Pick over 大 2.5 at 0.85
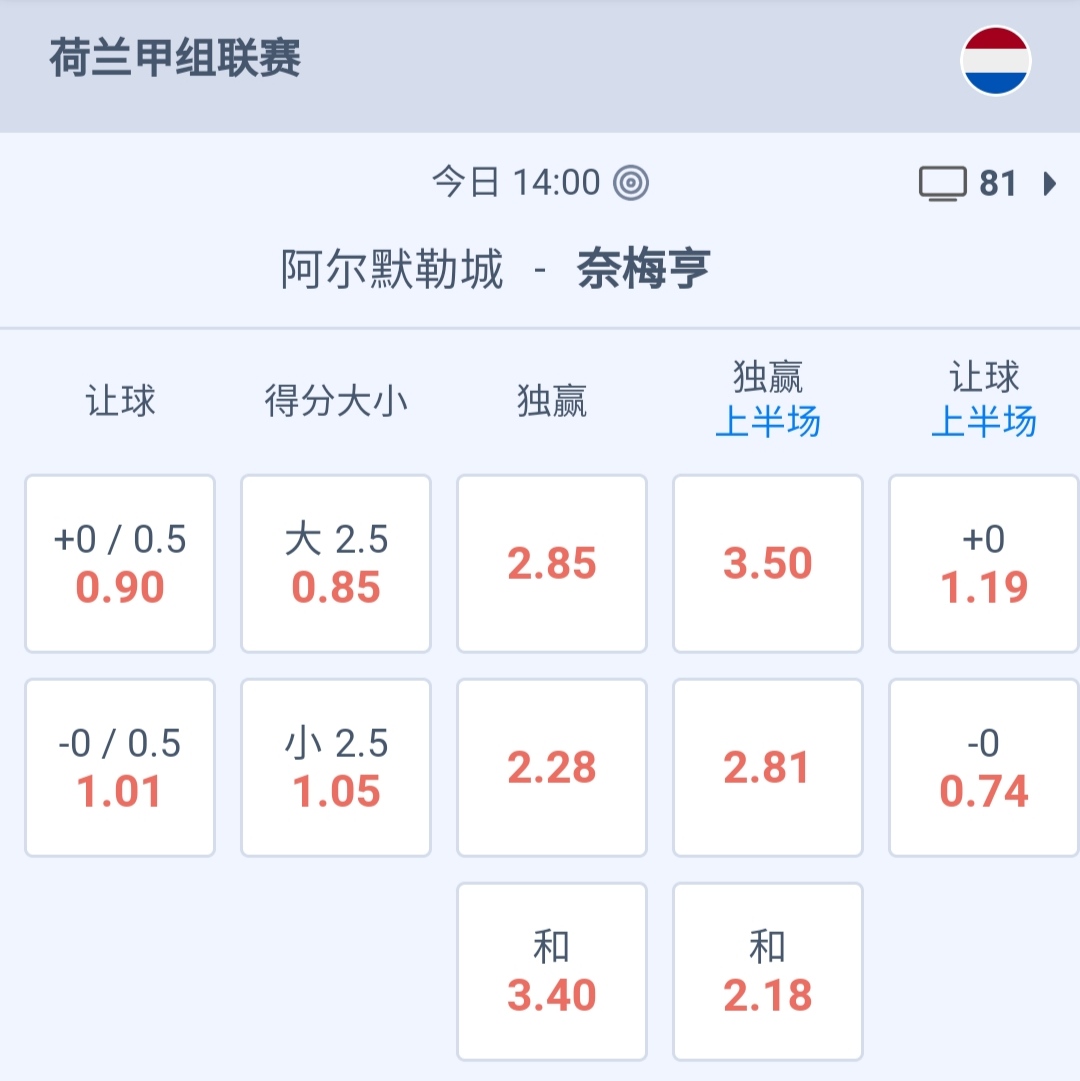 336,564
